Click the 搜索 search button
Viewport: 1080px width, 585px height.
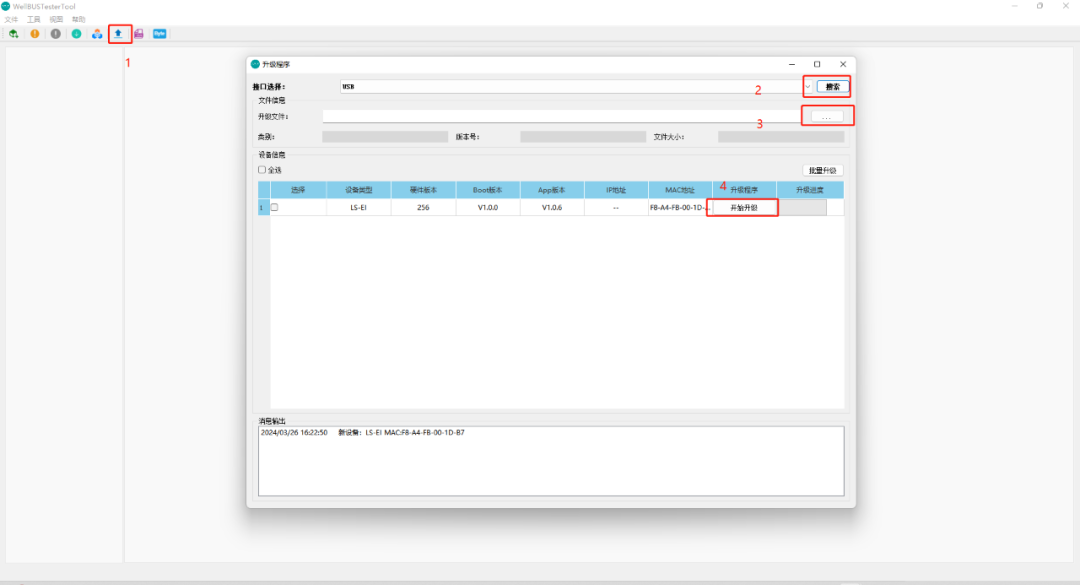[x=833, y=87]
